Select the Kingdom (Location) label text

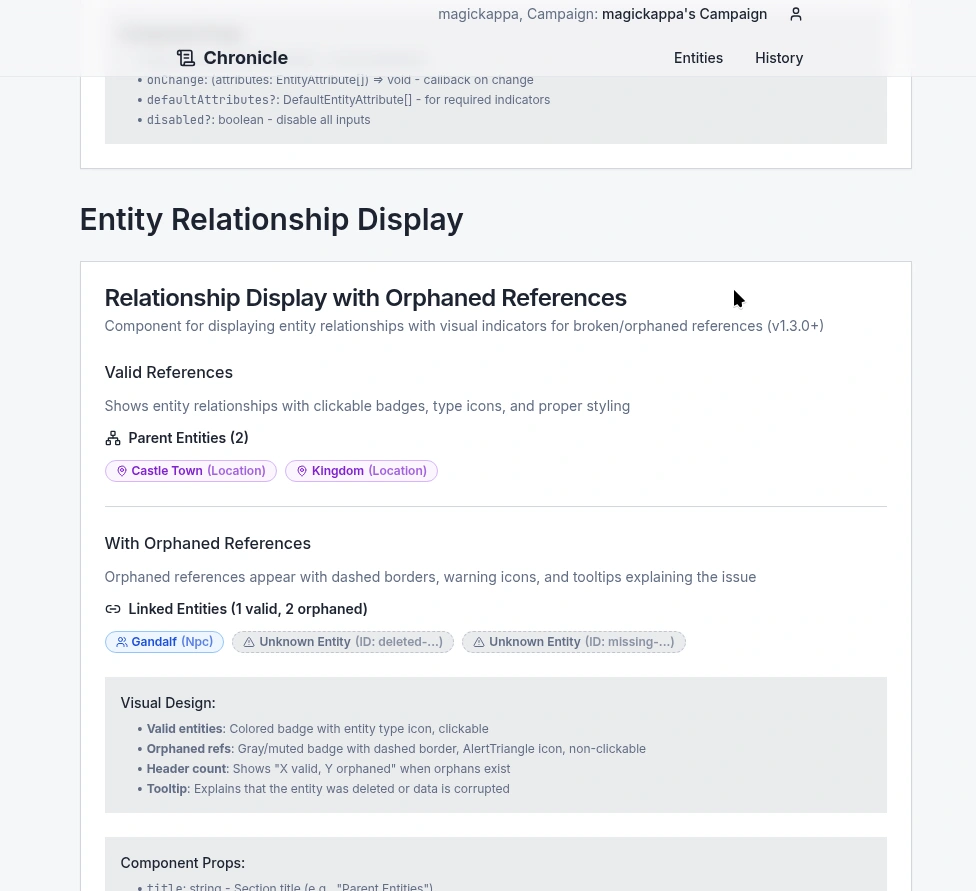click(x=369, y=471)
